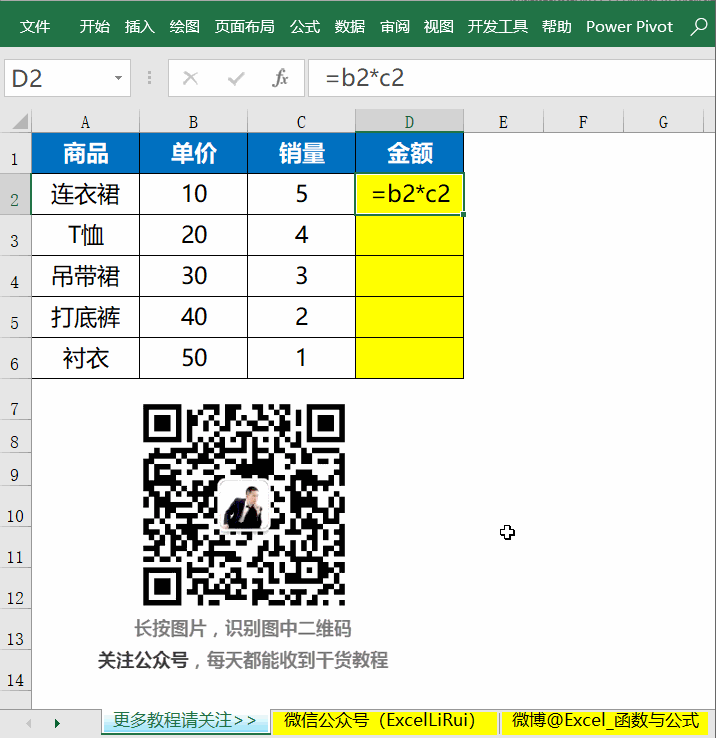Click the confirm checkmark icon in formula bar
This screenshot has height=738, width=716.
[235, 79]
